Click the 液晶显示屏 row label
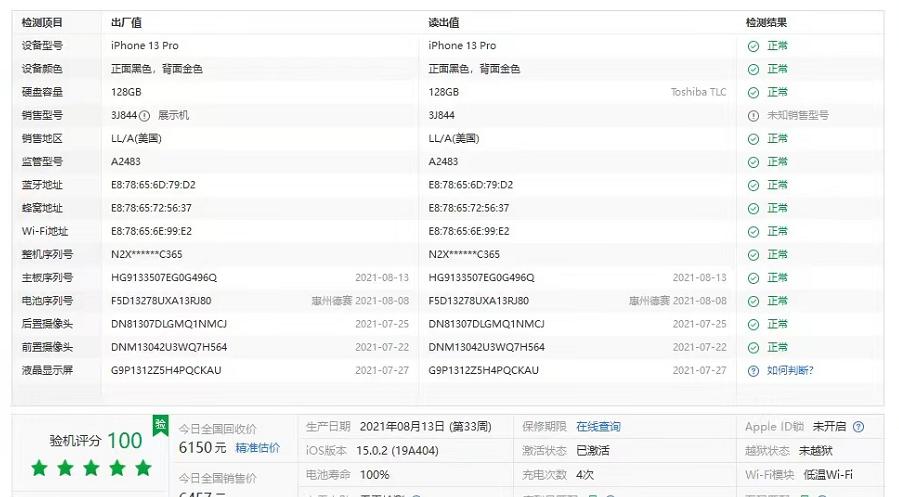The width and height of the screenshot is (899, 497). click(x=47, y=370)
